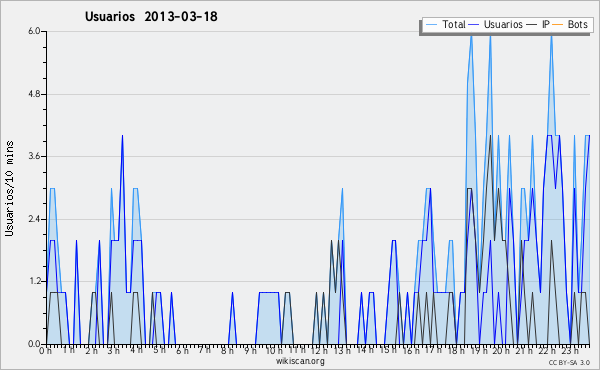
Task: Click the y-axis label 'Usuarios/10 mins'
Action: [x=9, y=188]
